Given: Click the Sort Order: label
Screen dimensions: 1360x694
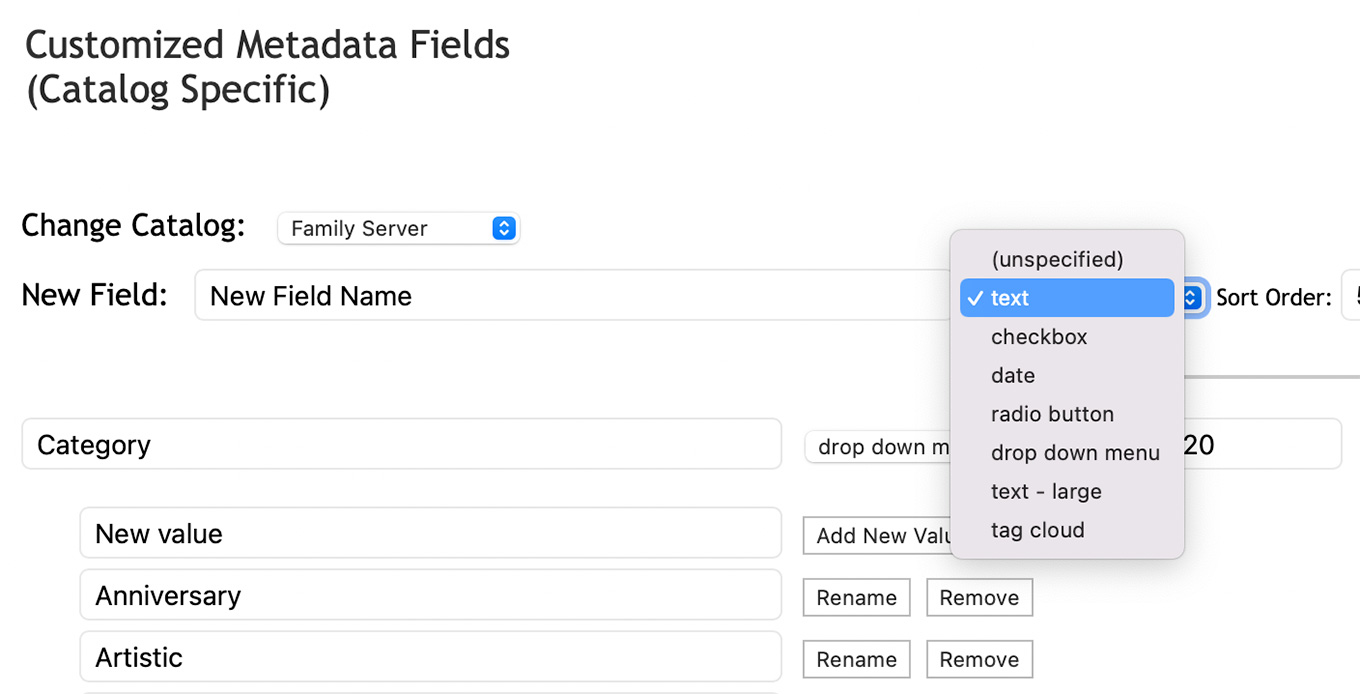Looking at the screenshot, I should pos(1274,297).
